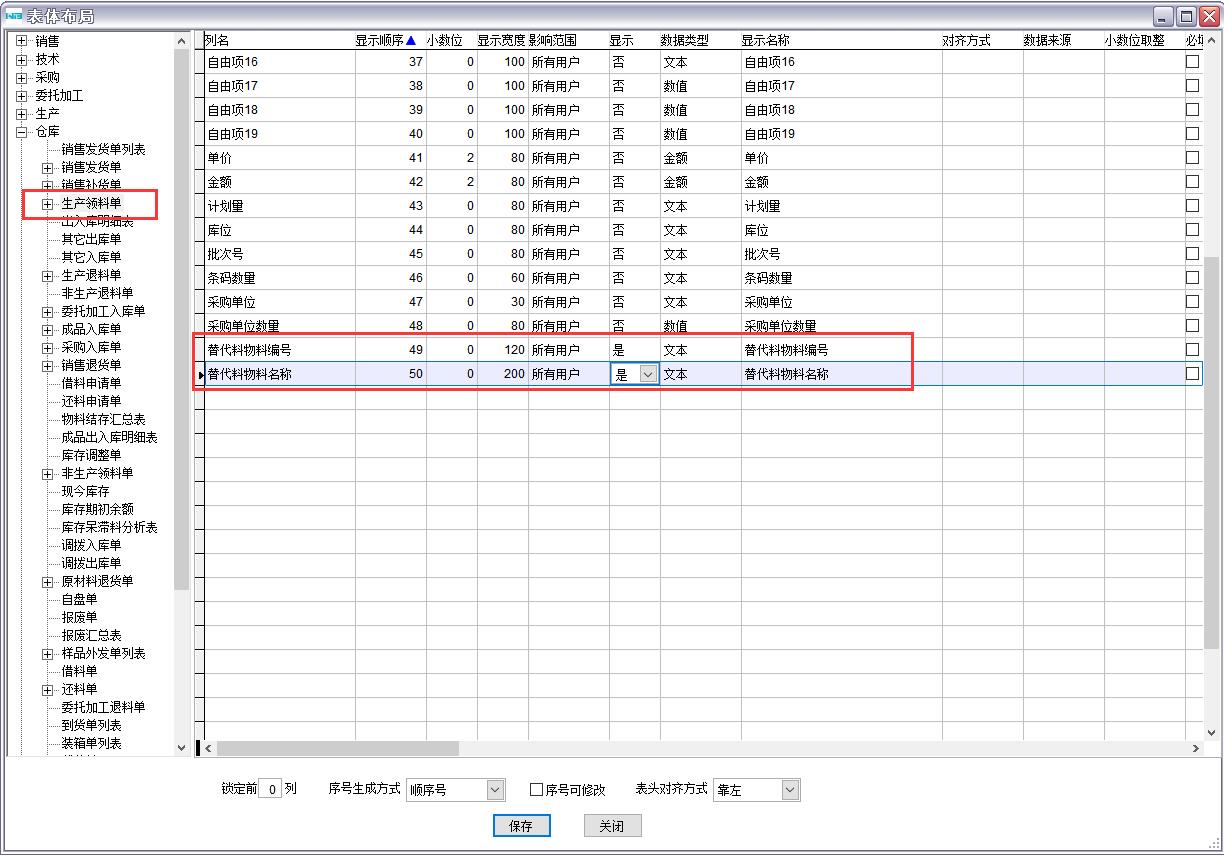Click the 保存 button
The width and height of the screenshot is (1224, 857).
[521, 826]
